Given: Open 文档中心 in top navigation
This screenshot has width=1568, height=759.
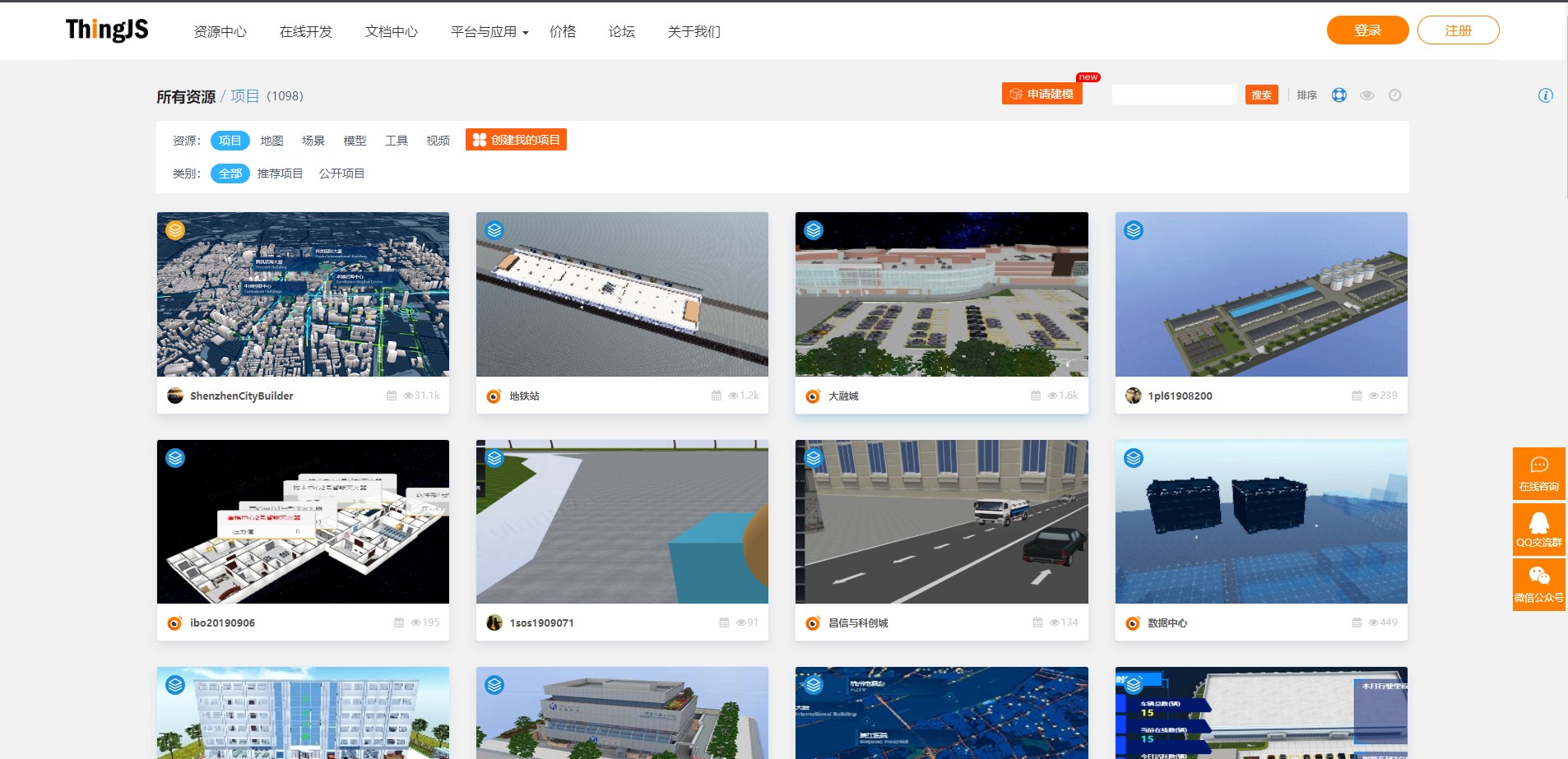Looking at the screenshot, I should tap(392, 31).
